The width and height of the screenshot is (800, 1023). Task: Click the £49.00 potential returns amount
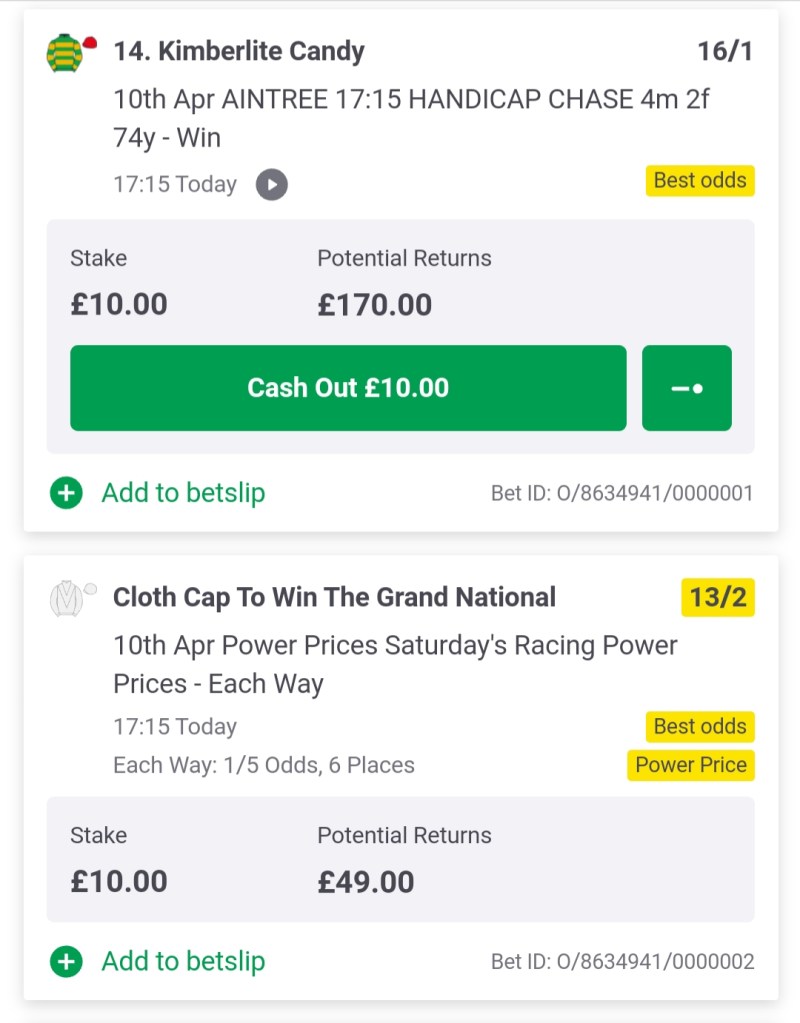366,881
